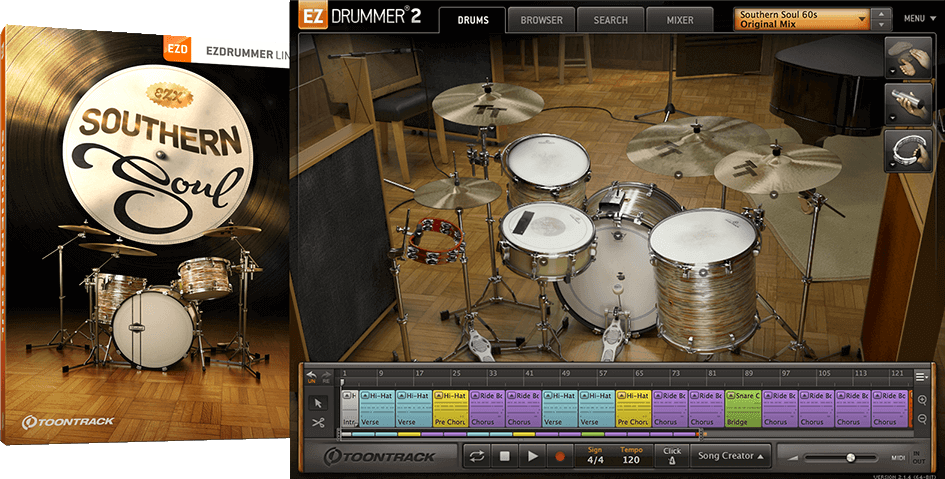Click the small icon on the Intro block
The width and height of the screenshot is (945, 479).
coord(348,396)
